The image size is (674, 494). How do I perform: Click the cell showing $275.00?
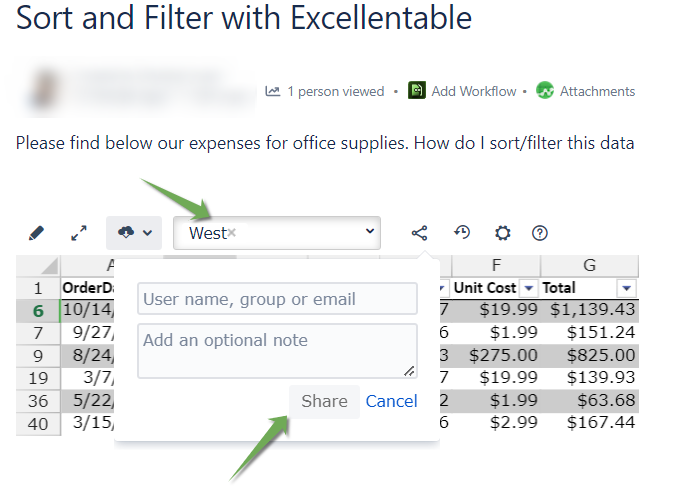tap(496, 356)
